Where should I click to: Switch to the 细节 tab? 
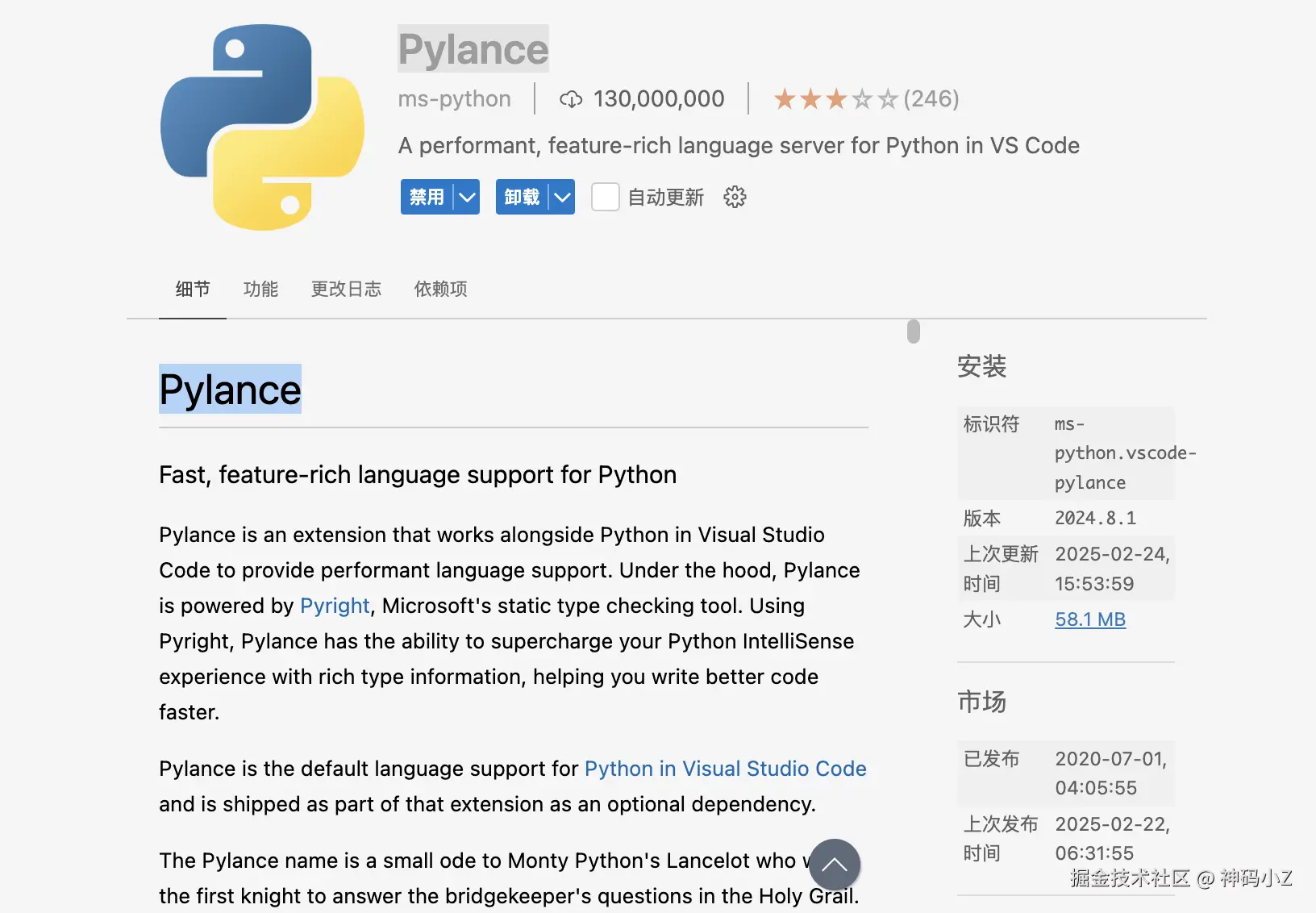(193, 289)
